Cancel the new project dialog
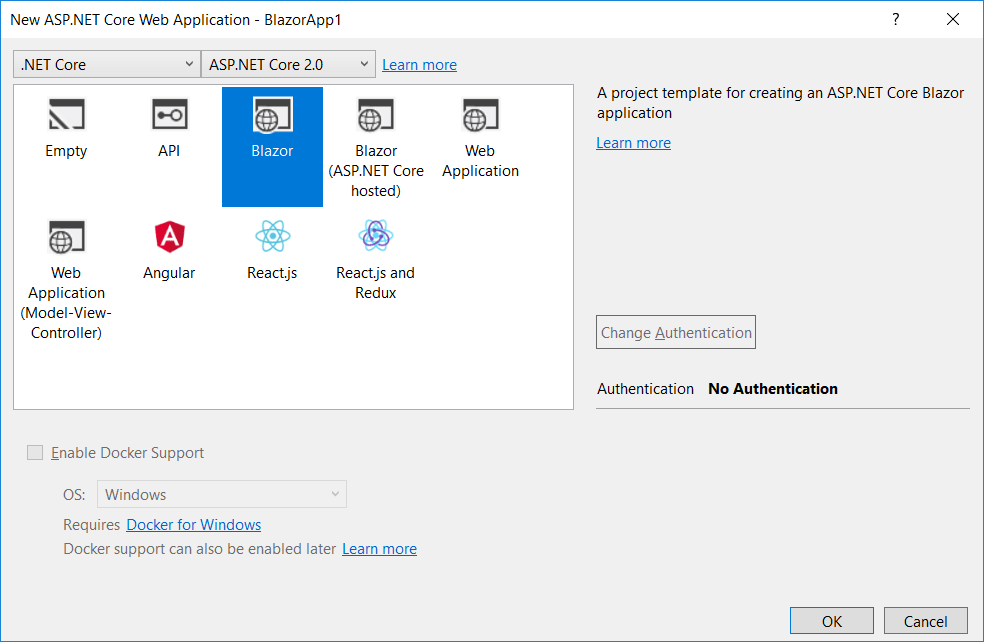984x642 pixels. point(925,620)
